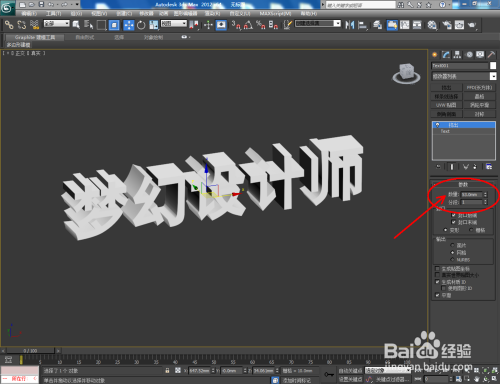Toggle Window/Crossing selection mode

(114, 25)
